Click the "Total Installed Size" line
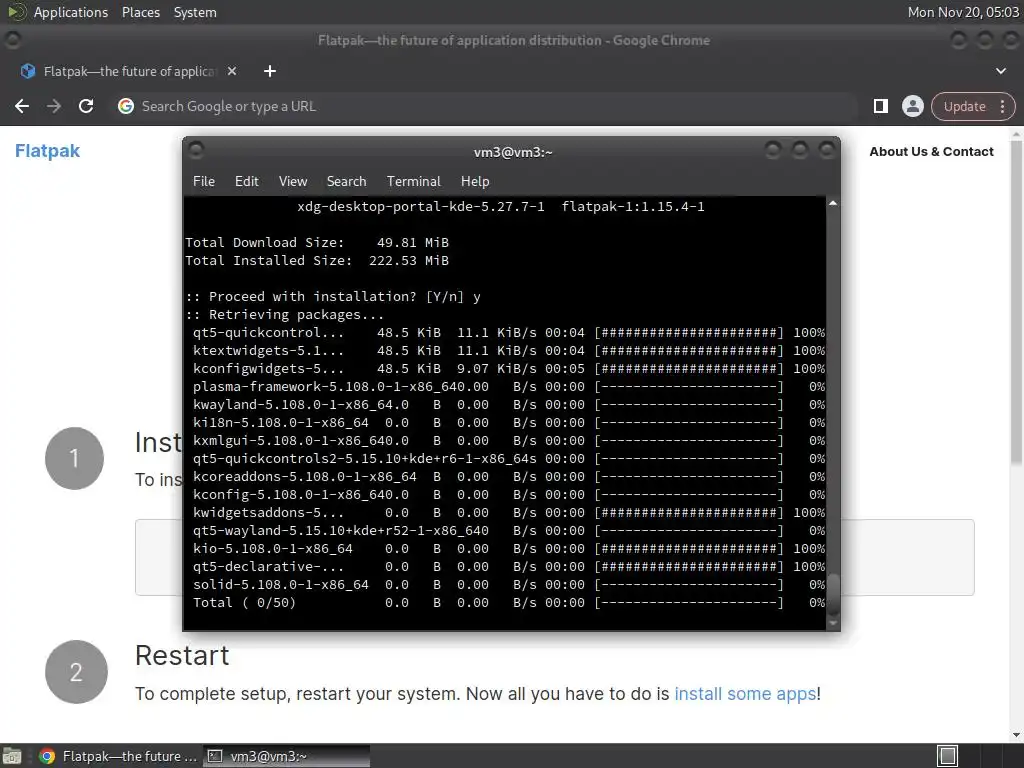This screenshot has width=1024, height=768. pos(317,261)
